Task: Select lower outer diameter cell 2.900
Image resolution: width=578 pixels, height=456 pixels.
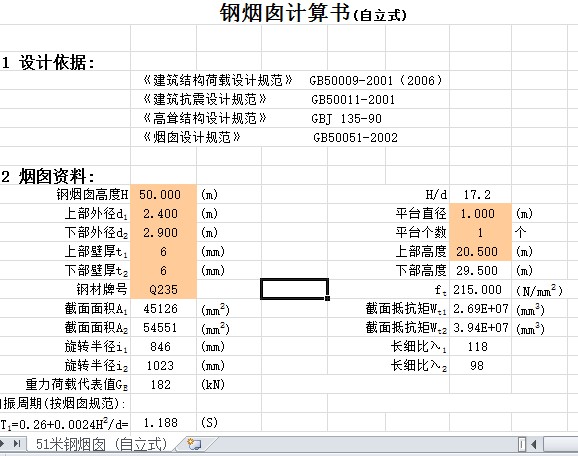Action: click(163, 233)
